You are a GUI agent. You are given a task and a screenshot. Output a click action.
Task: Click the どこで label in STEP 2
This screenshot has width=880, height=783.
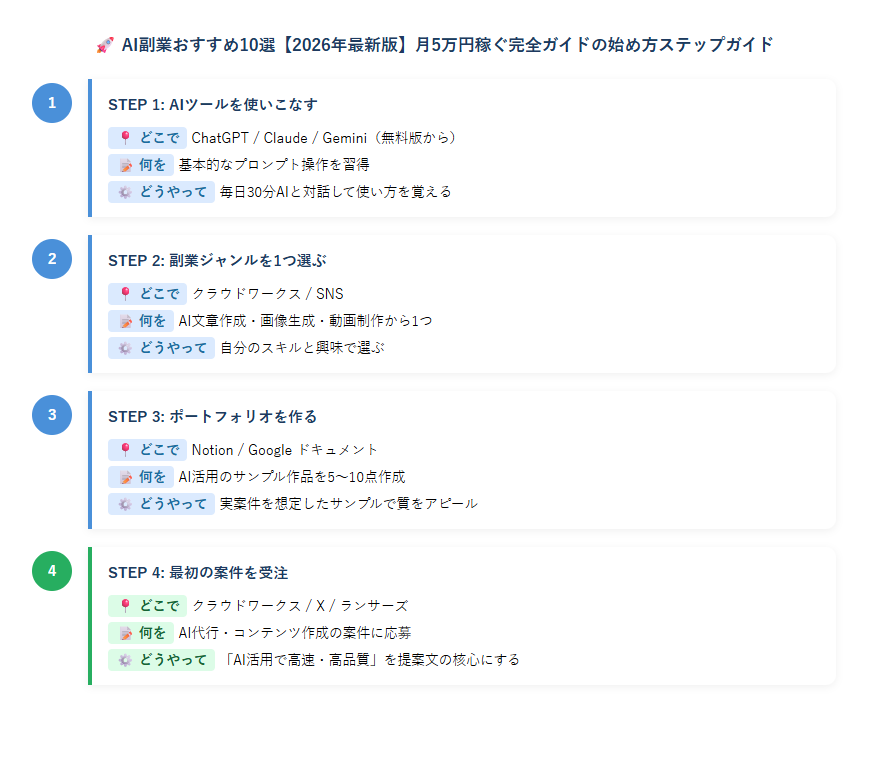(148, 294)
